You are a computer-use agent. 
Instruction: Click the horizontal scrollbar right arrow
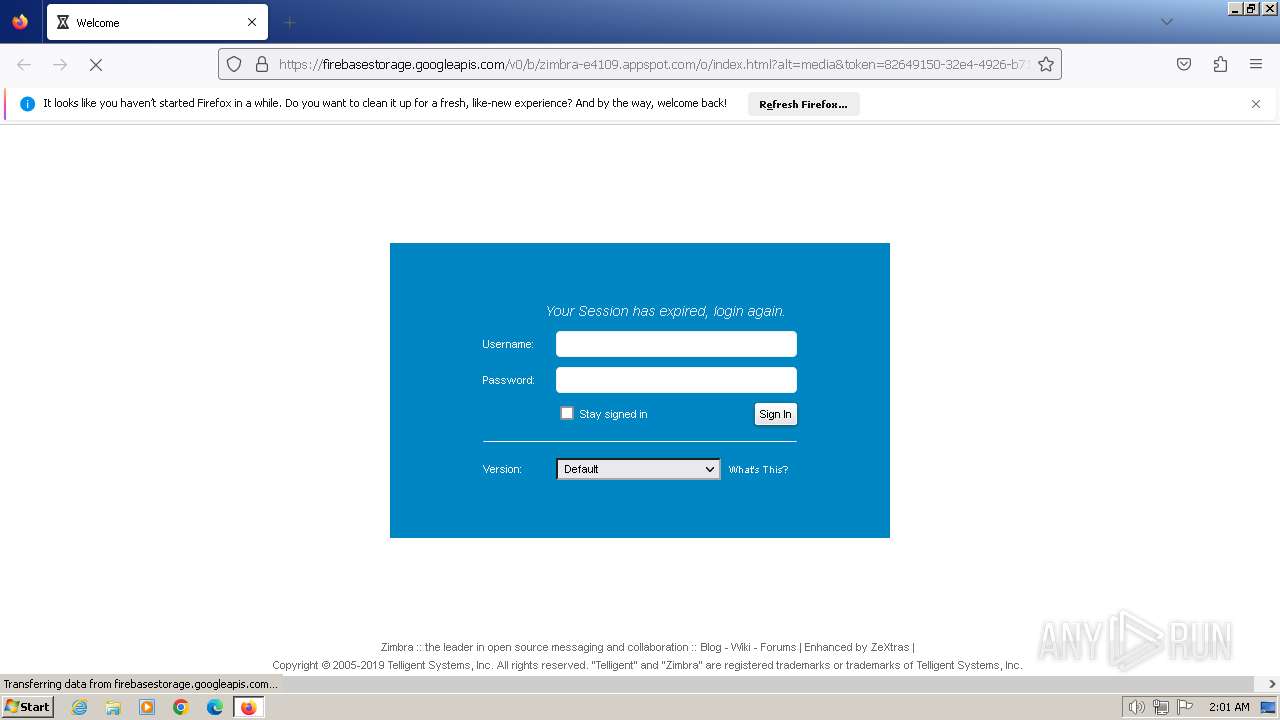pos(1273,684)
